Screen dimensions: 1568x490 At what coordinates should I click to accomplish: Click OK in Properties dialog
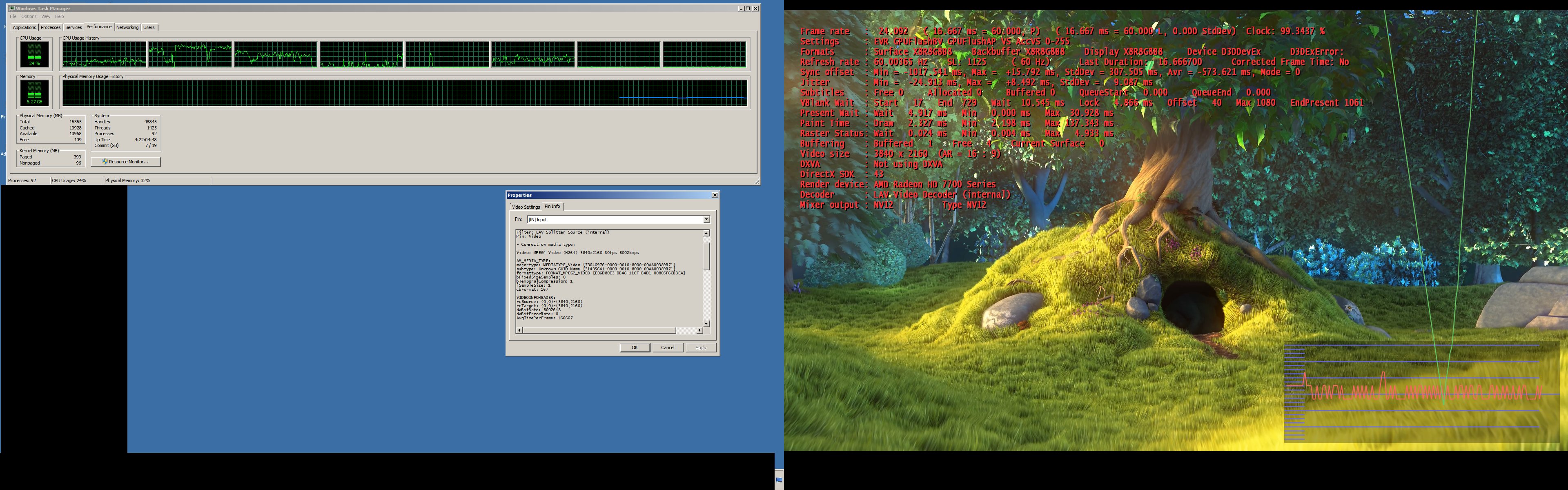tap(634, 347)
